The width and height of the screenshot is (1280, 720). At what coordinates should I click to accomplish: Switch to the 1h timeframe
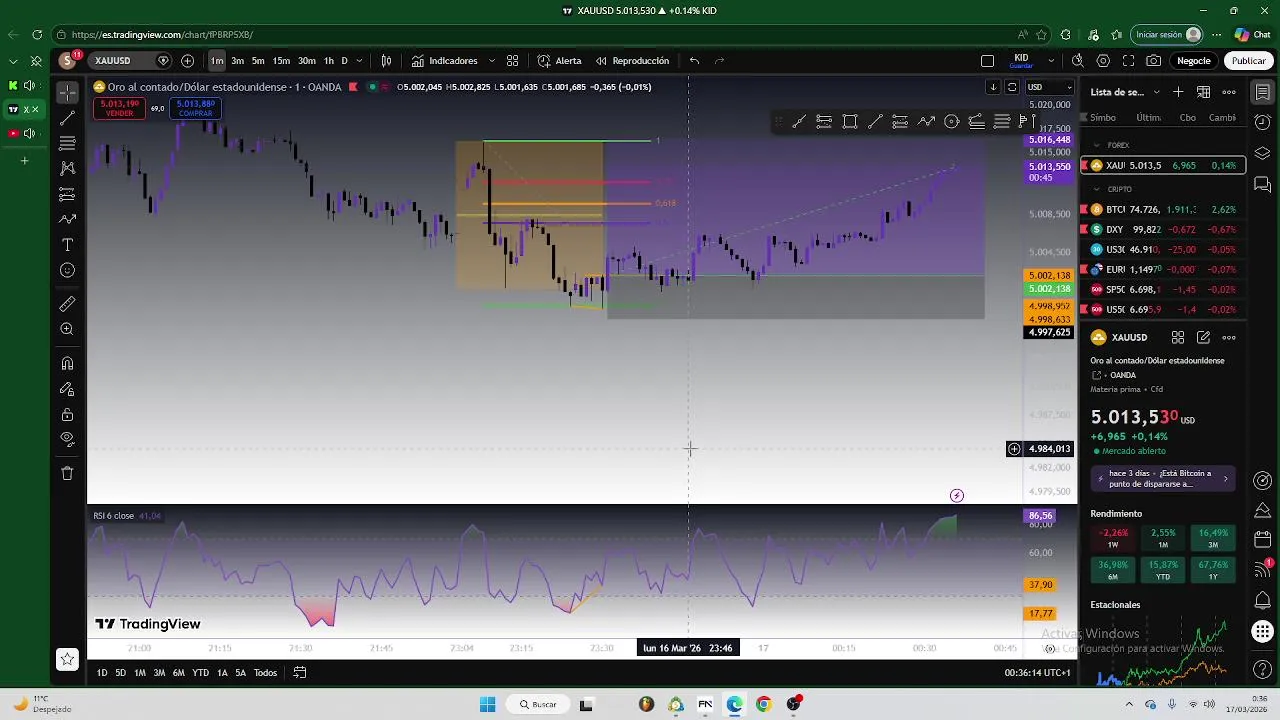[328, 61]
